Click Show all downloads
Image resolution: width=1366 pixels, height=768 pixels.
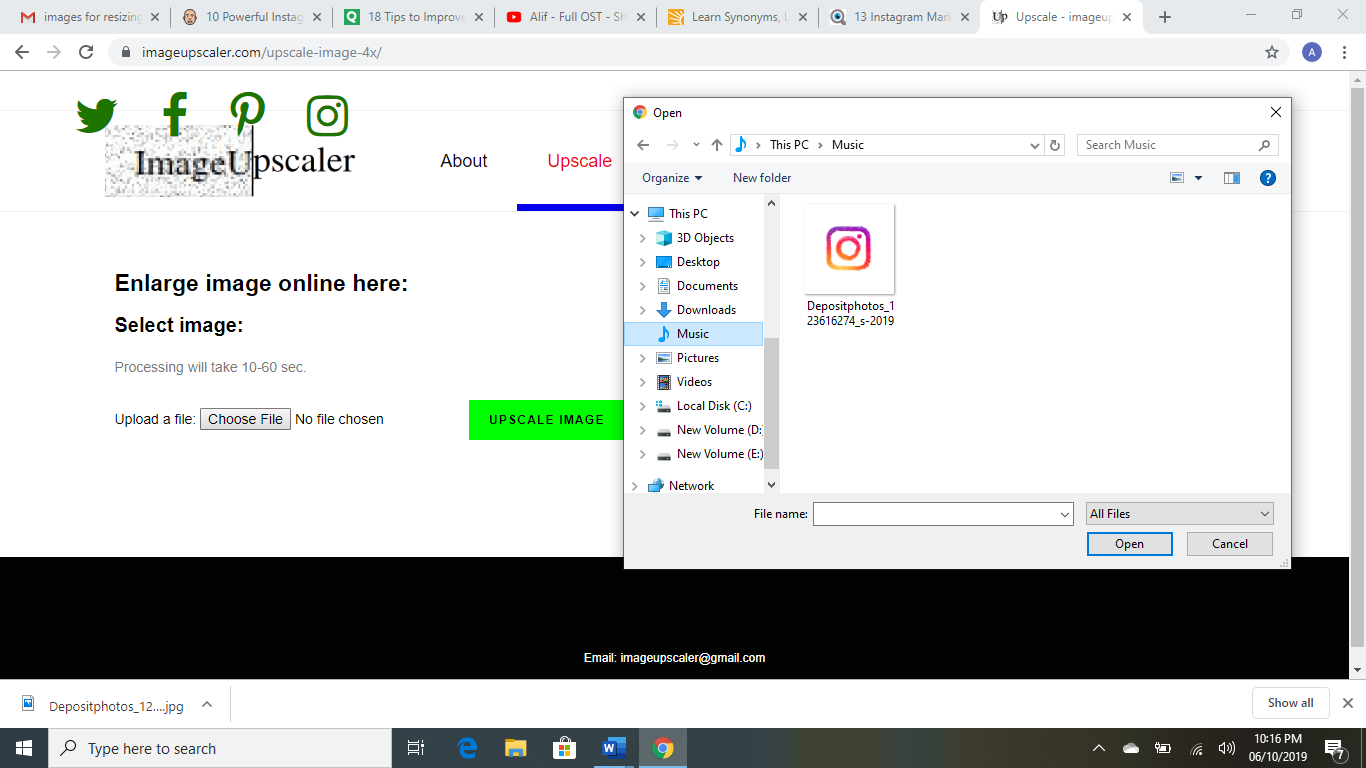click(1290, 703)
